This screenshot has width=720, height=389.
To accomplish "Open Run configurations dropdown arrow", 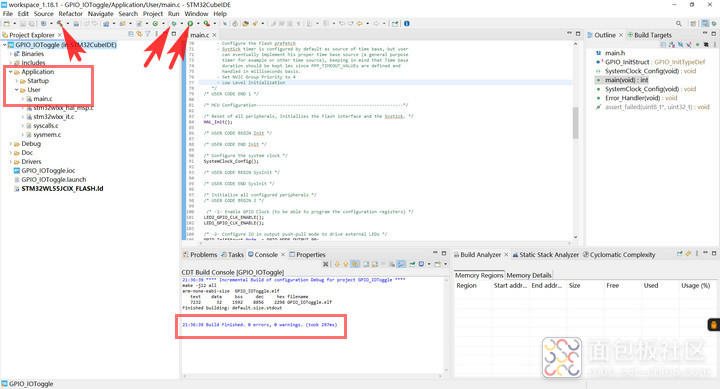I will tap(198, 23).
